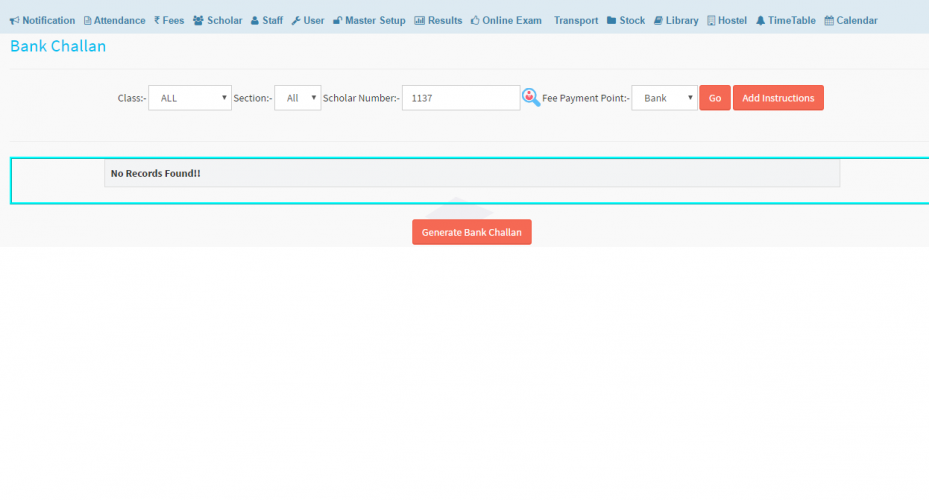The image size is (929, 500).
Task: Expand the Class dropdown showing ALL
Action: click(190, 98)
